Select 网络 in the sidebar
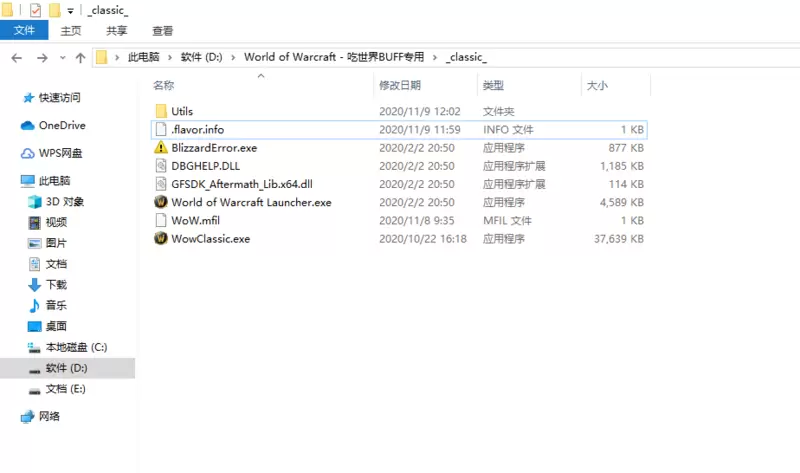 pos(49,416)
